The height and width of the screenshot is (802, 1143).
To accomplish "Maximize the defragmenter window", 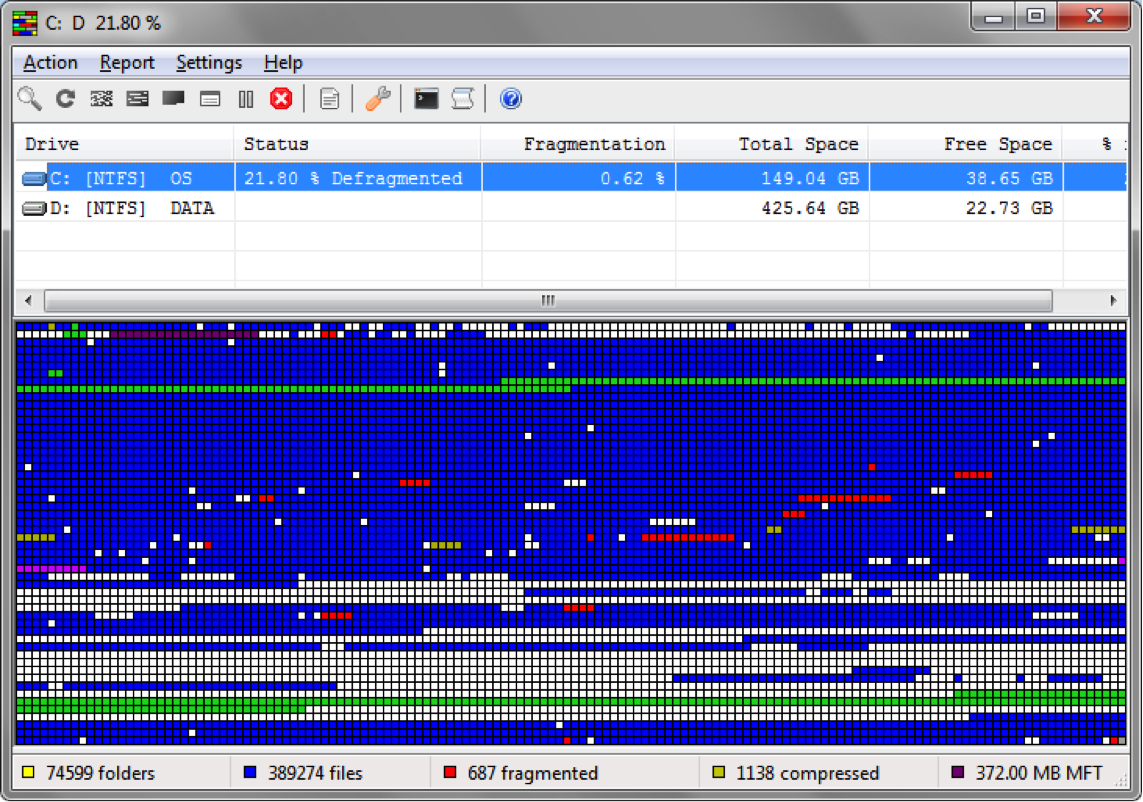I will (1036, 16).
